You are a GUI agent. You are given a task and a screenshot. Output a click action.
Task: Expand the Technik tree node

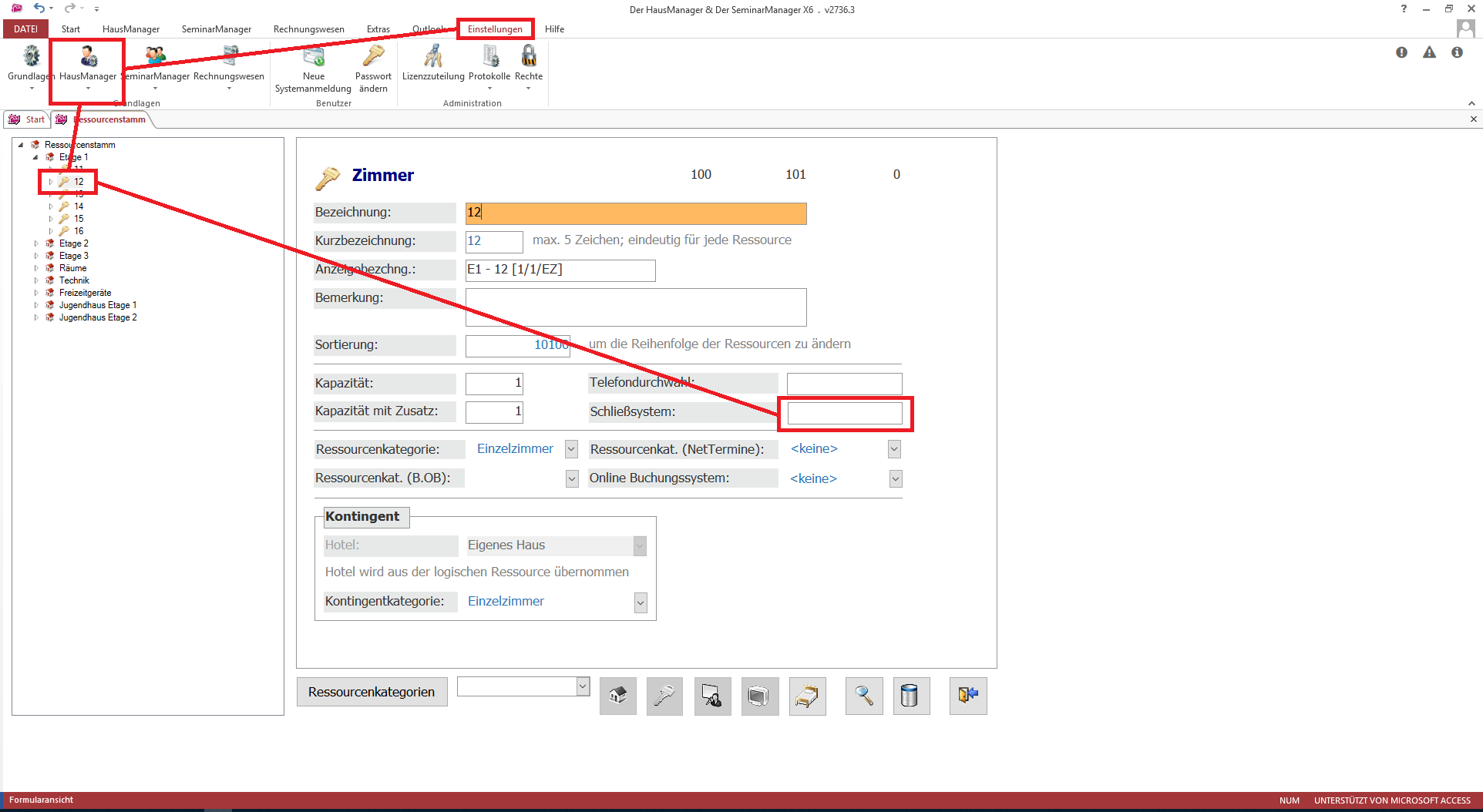[36, 280]
